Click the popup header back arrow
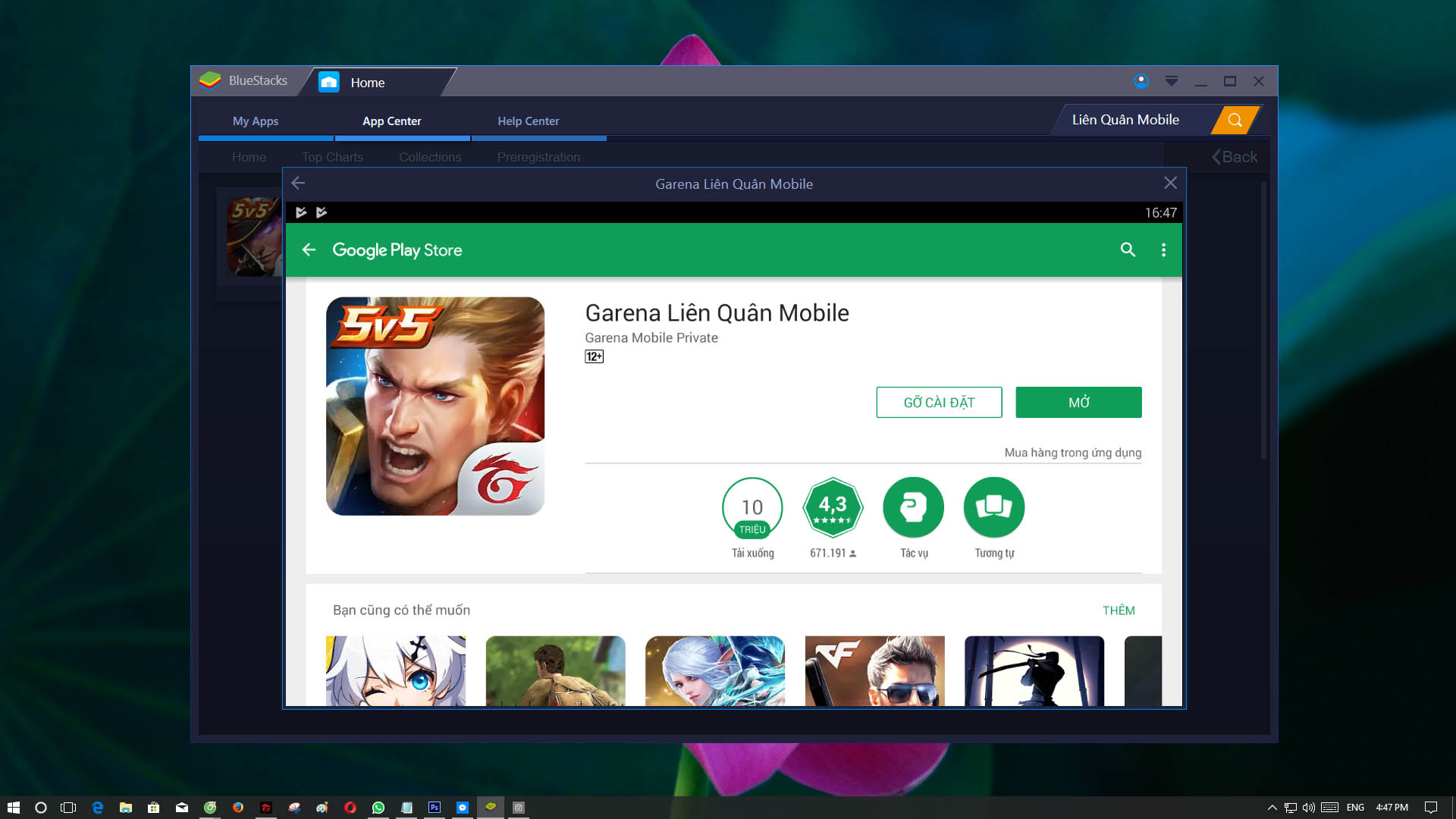 pyautogui.click(x=299, y=183)
